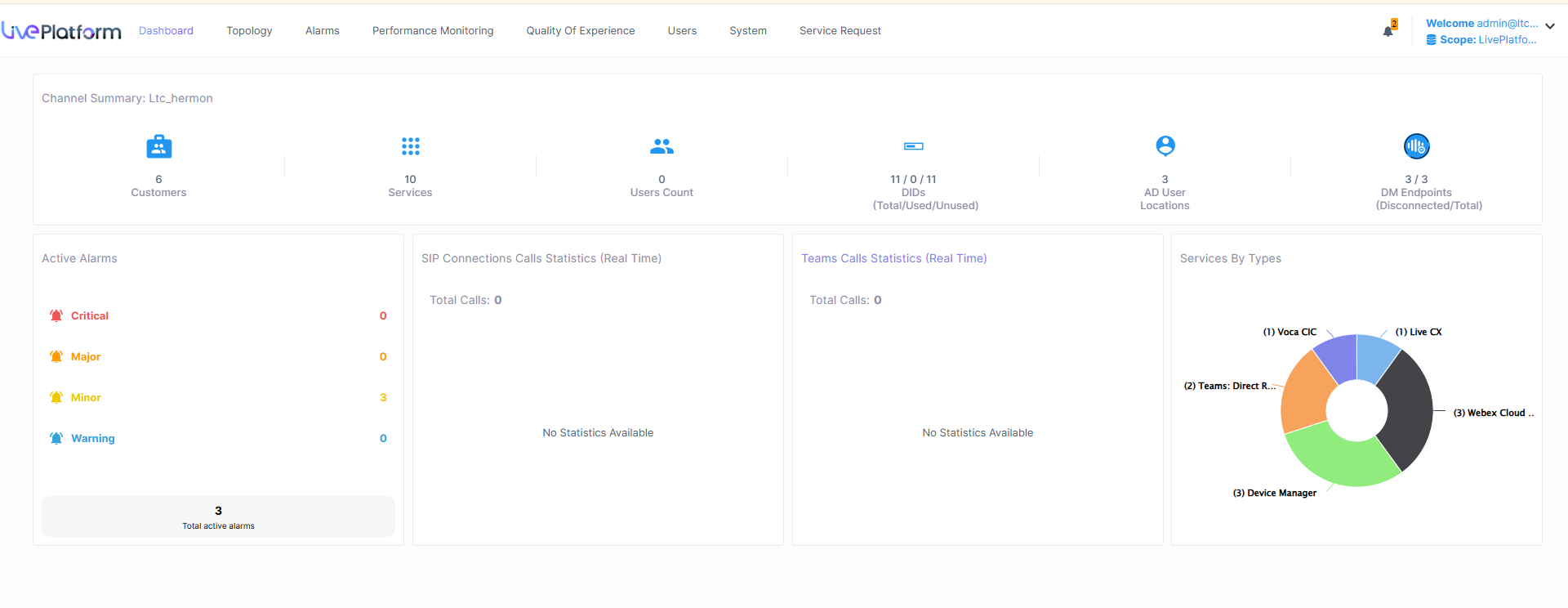Click the Customers briefcase icon
Image resolution: width=1568 pixels, height=608 pixels.
[x=158, y=147]
